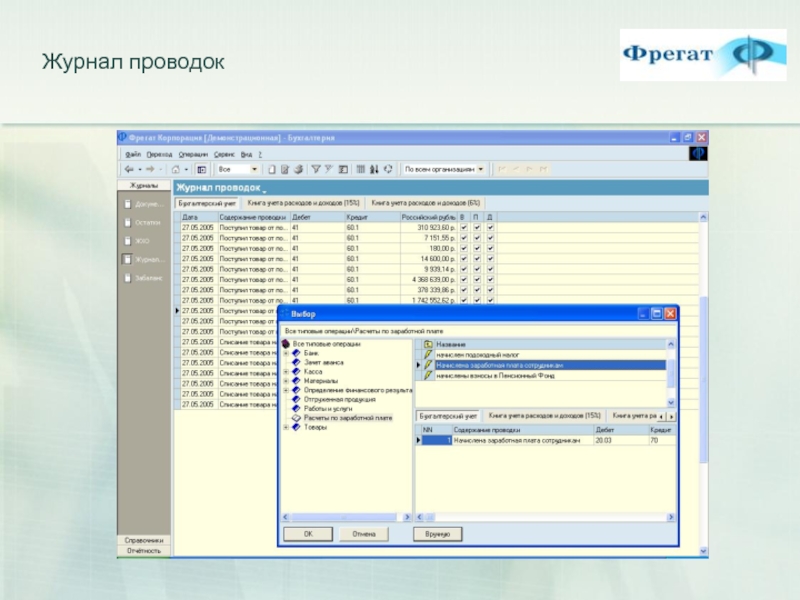Open the Вид menu

(246, 154)
